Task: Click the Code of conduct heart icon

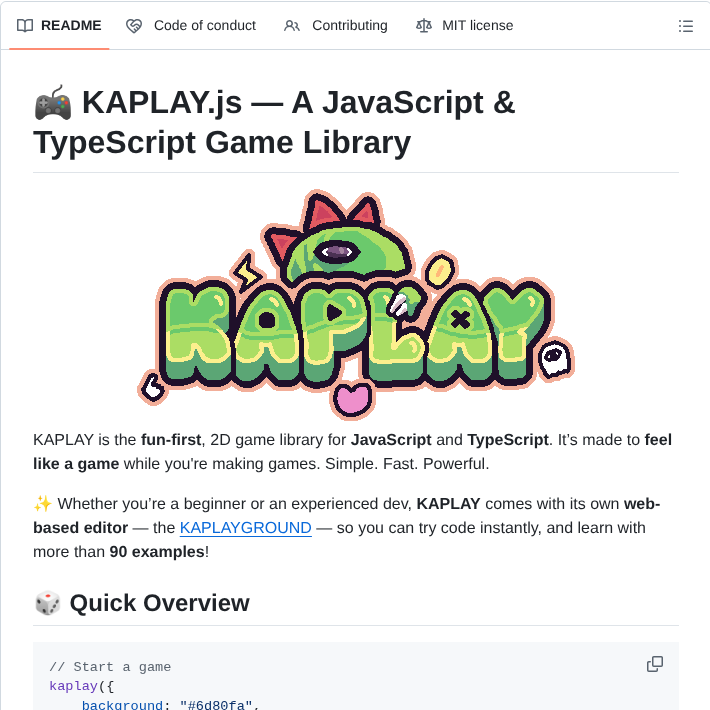Action: coord(134,26)
